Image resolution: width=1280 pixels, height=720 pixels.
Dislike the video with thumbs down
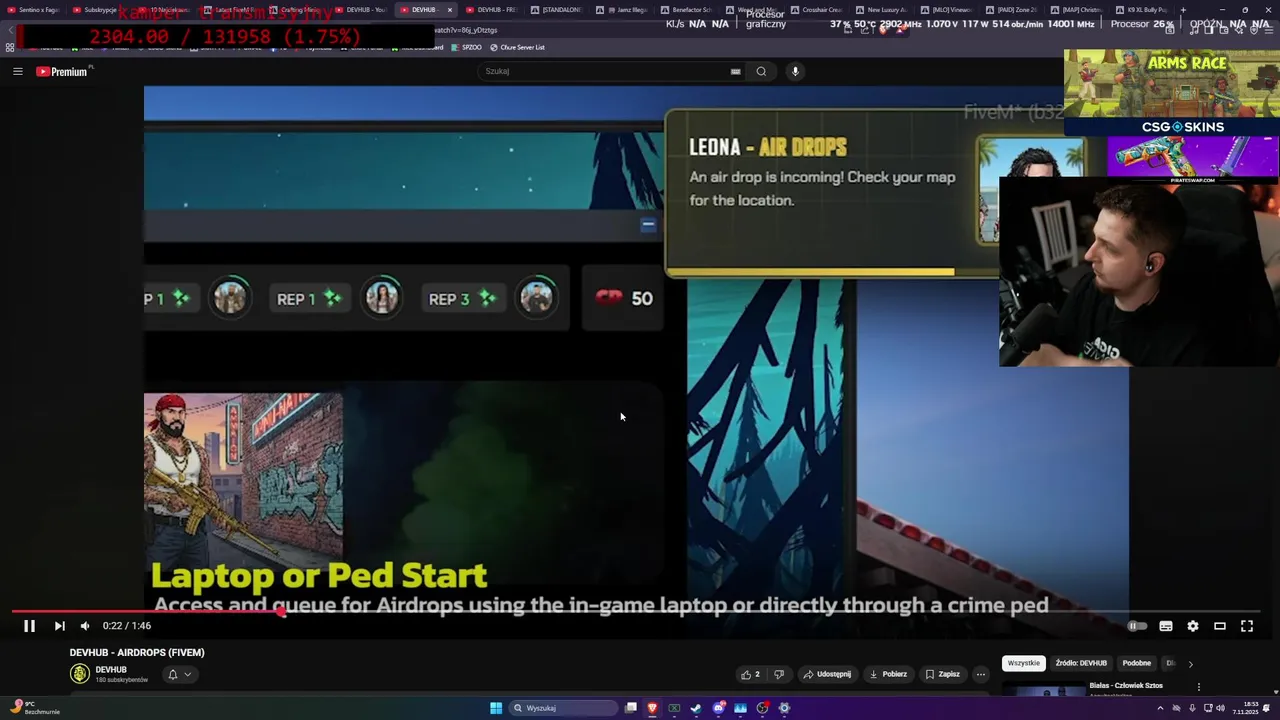779,674
